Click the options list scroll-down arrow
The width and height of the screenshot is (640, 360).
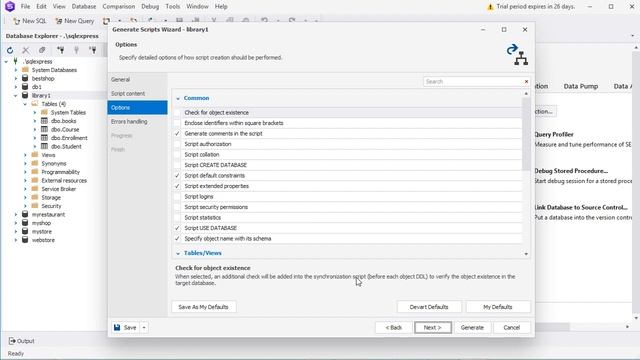[x=526, y=254]
